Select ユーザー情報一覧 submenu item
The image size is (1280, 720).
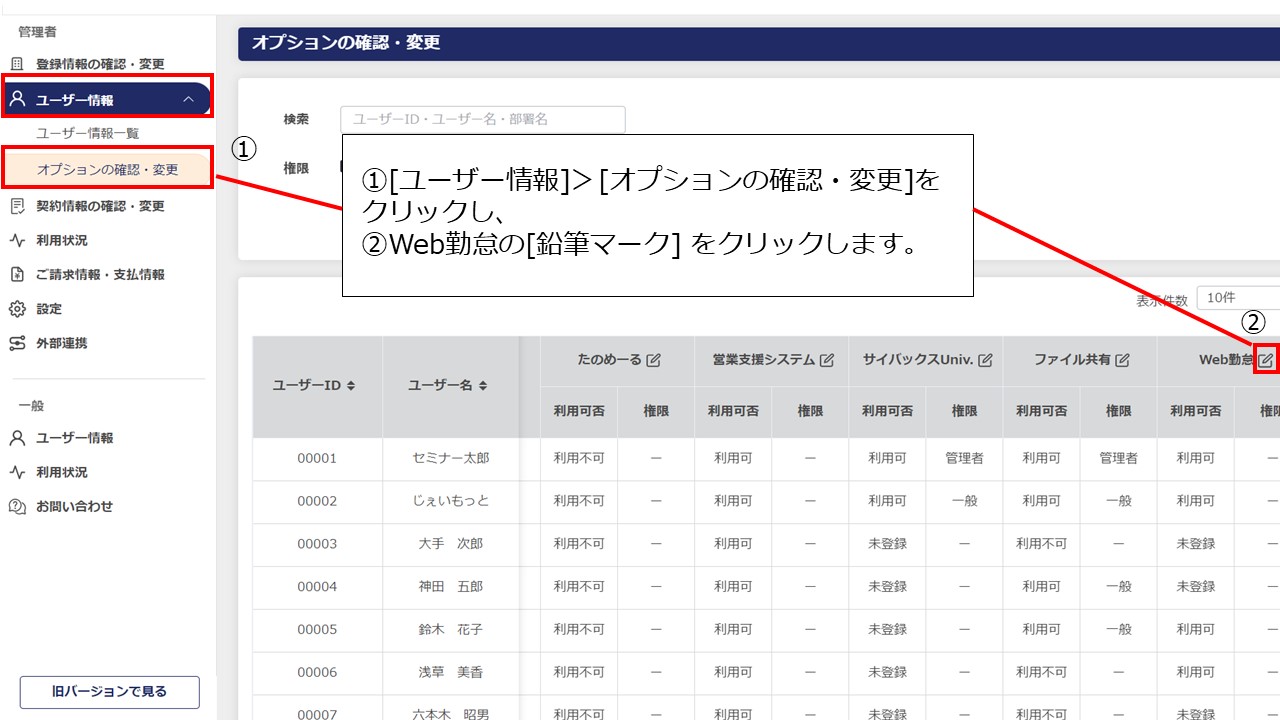(88, 133)
